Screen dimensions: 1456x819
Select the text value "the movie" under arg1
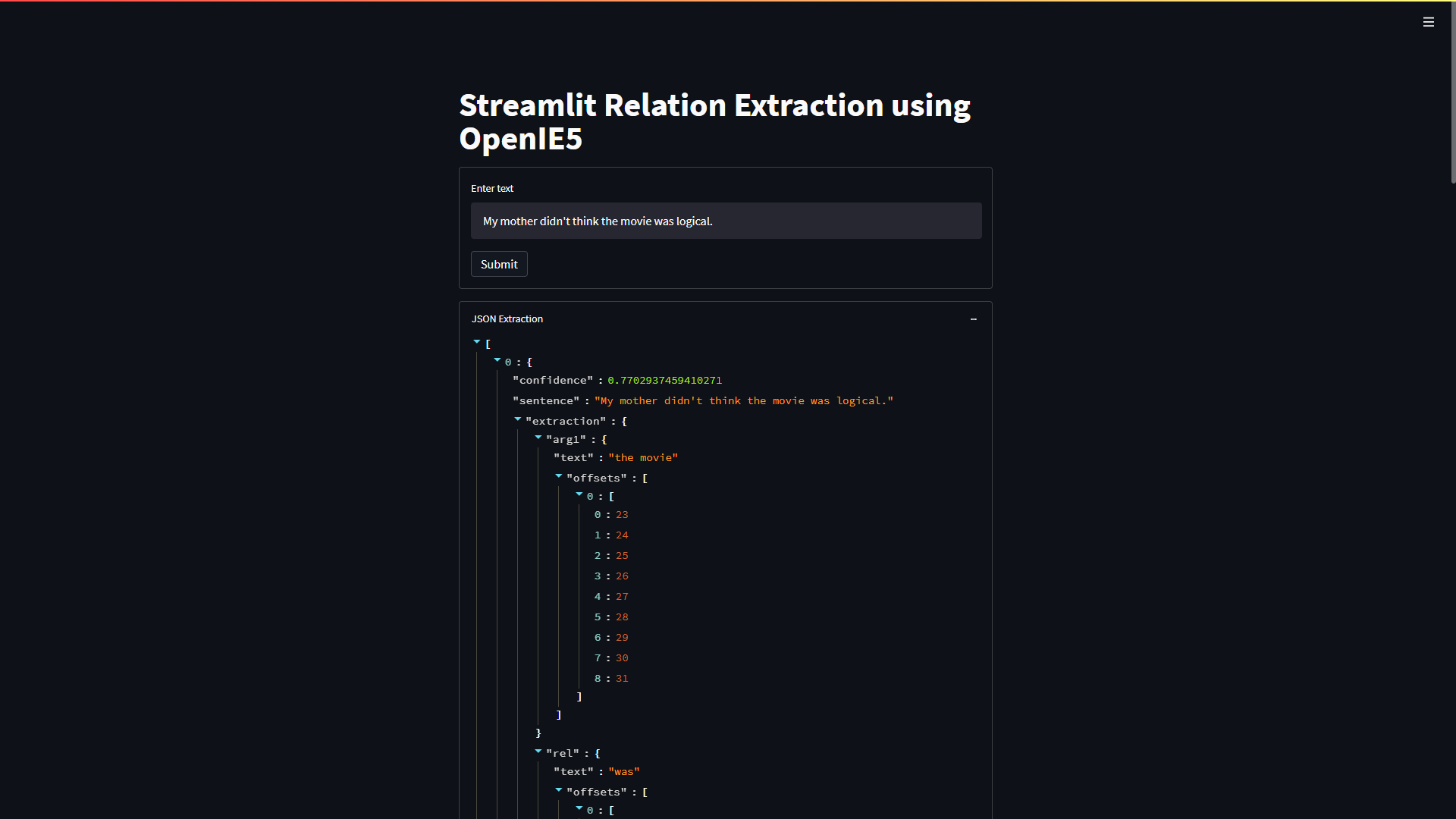coord(642,457)
